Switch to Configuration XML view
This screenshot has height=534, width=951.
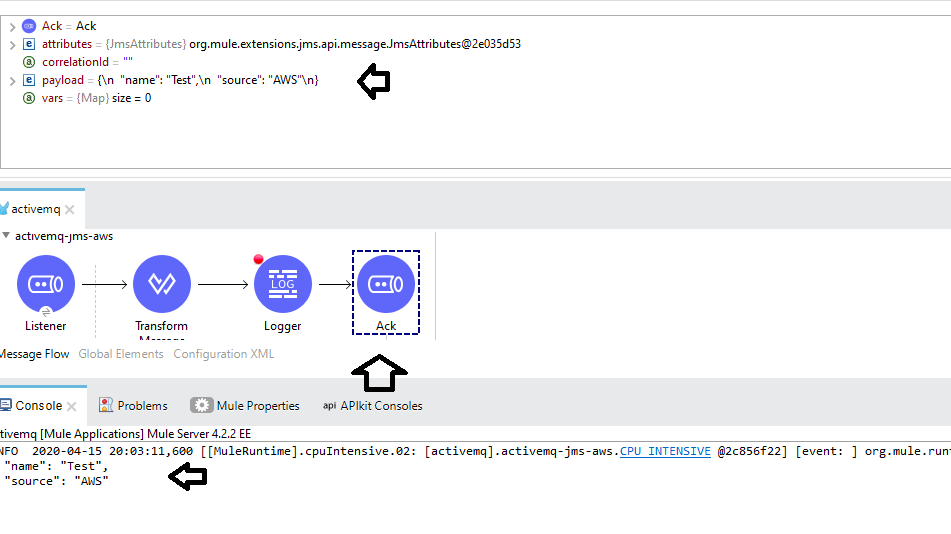tap(224, 354)
